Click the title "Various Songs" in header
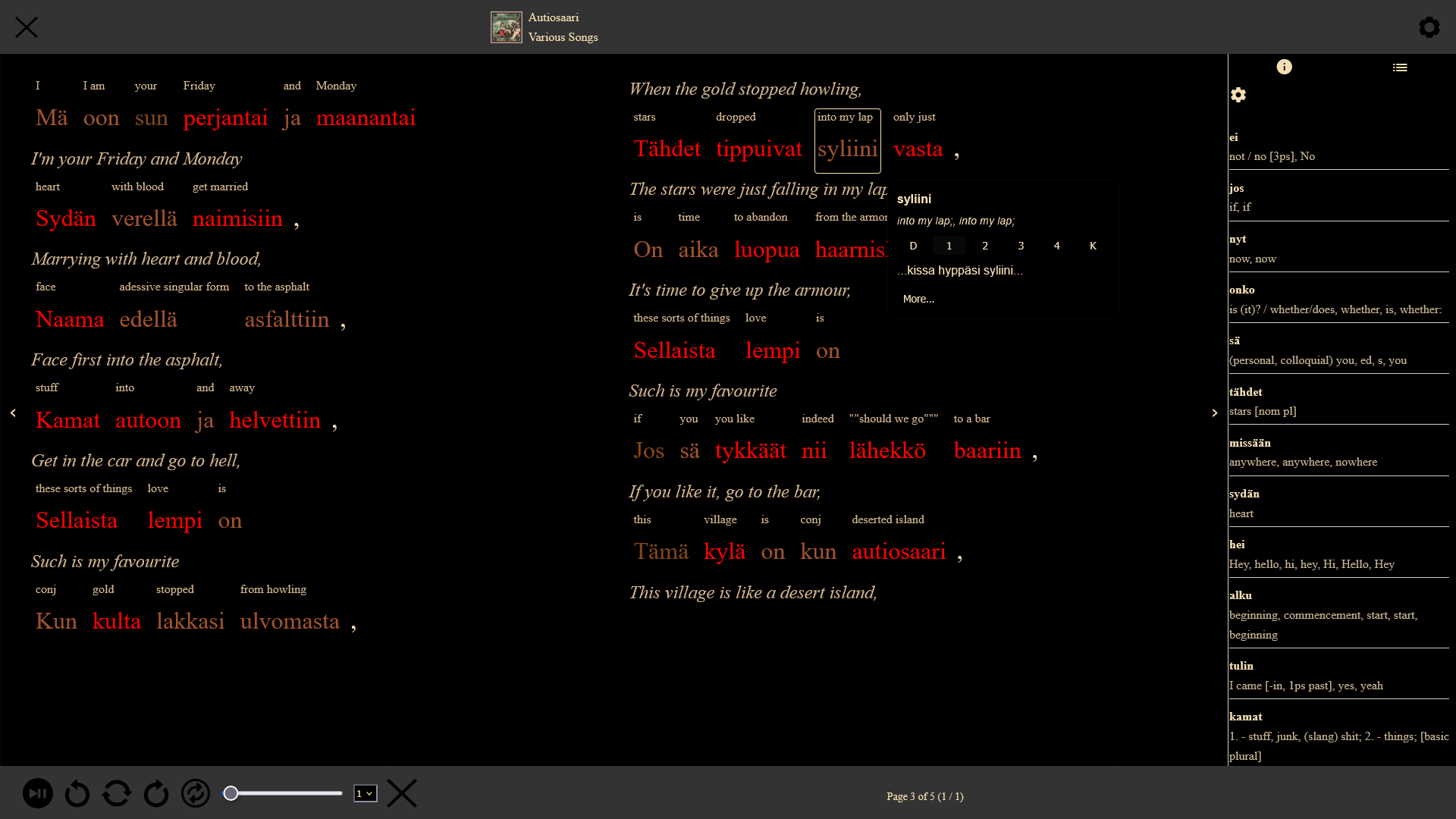The image size is (1456, 819). pyautogui.click(x=563, y=37)
